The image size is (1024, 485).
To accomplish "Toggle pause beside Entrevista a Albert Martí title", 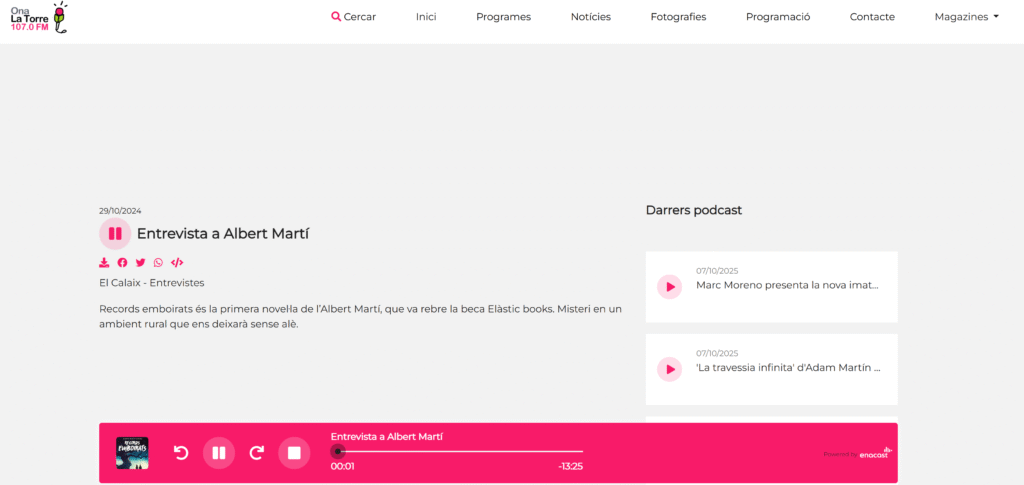I will [x=115, y=234].
